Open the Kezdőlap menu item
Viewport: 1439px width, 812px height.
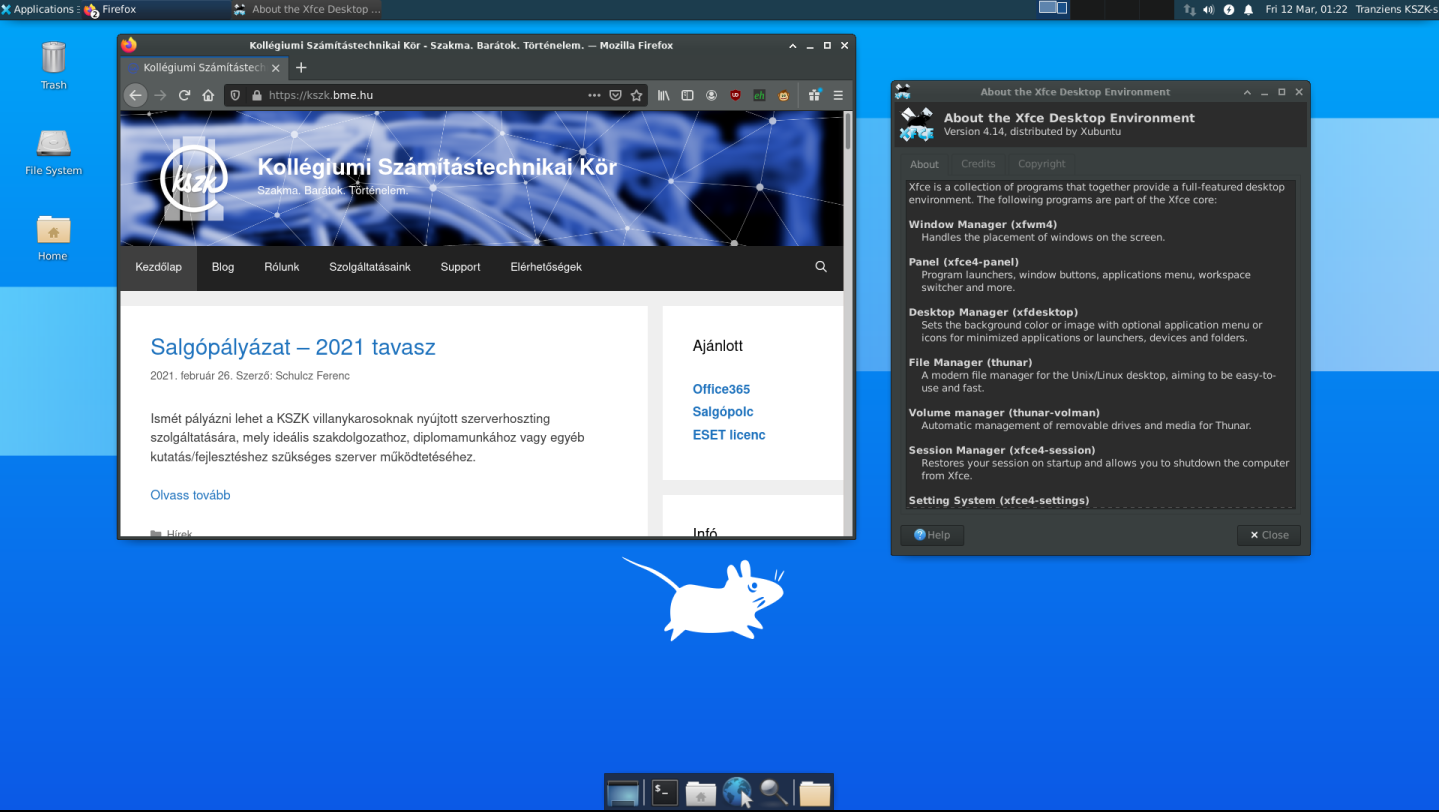click(159, 267)
